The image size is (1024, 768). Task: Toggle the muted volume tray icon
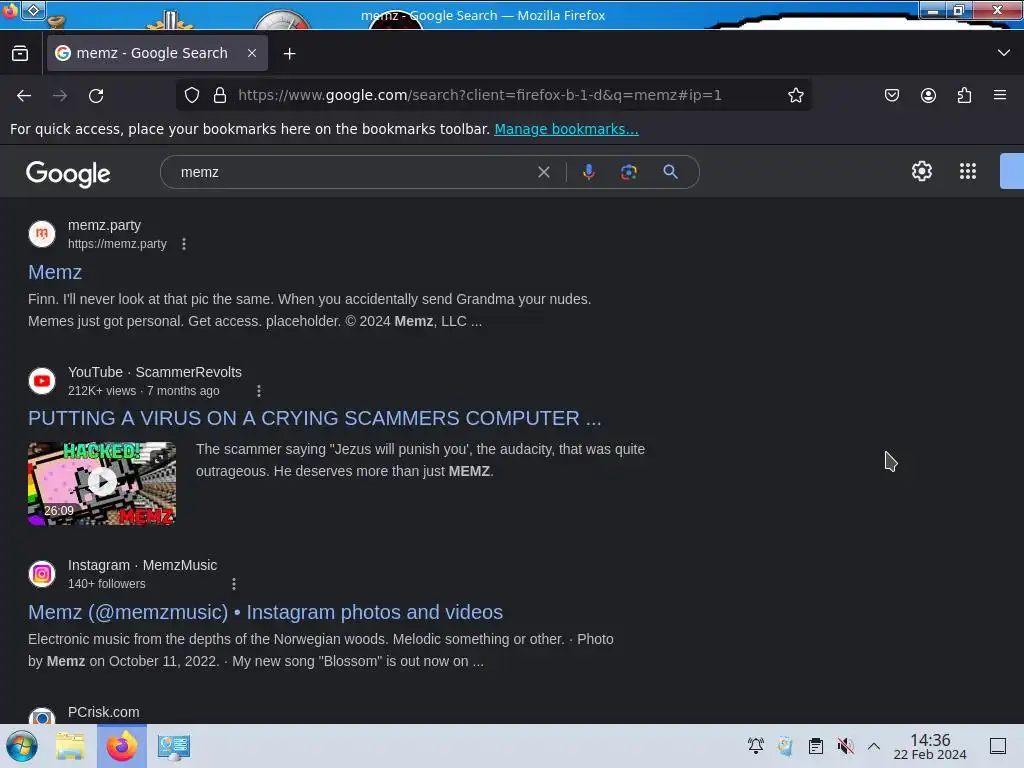pyautogui.click(x=845, y=746)
